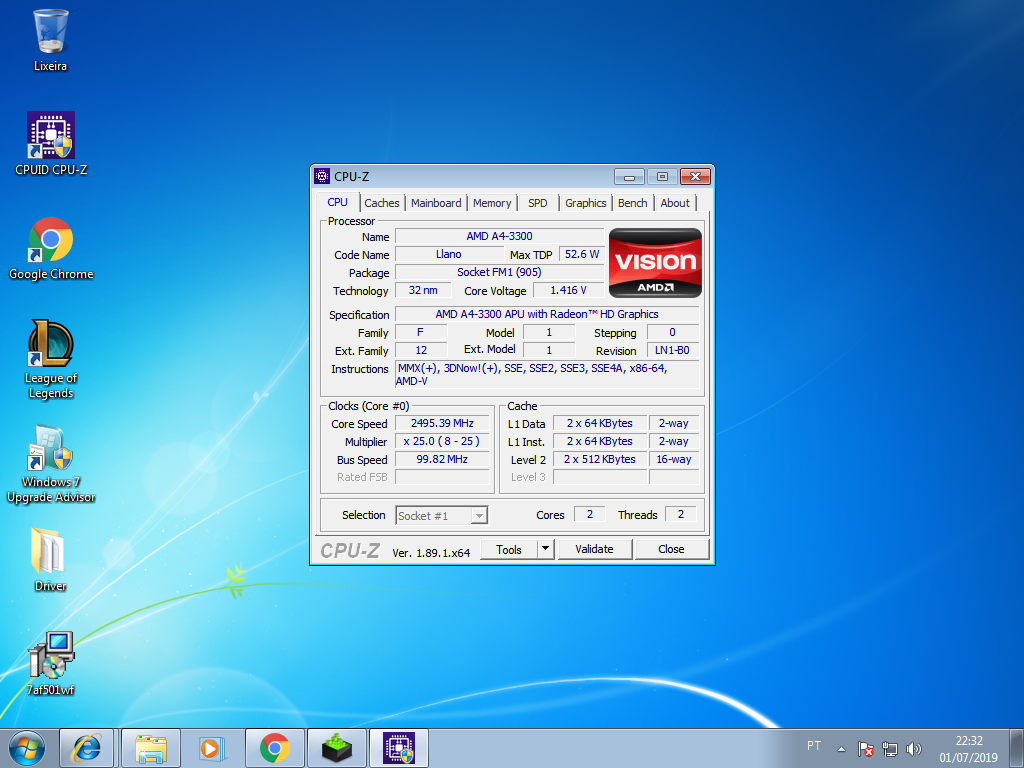Click the version text Ver. 1.89.1.x64
1024x768 pixels.
(431, 553)
